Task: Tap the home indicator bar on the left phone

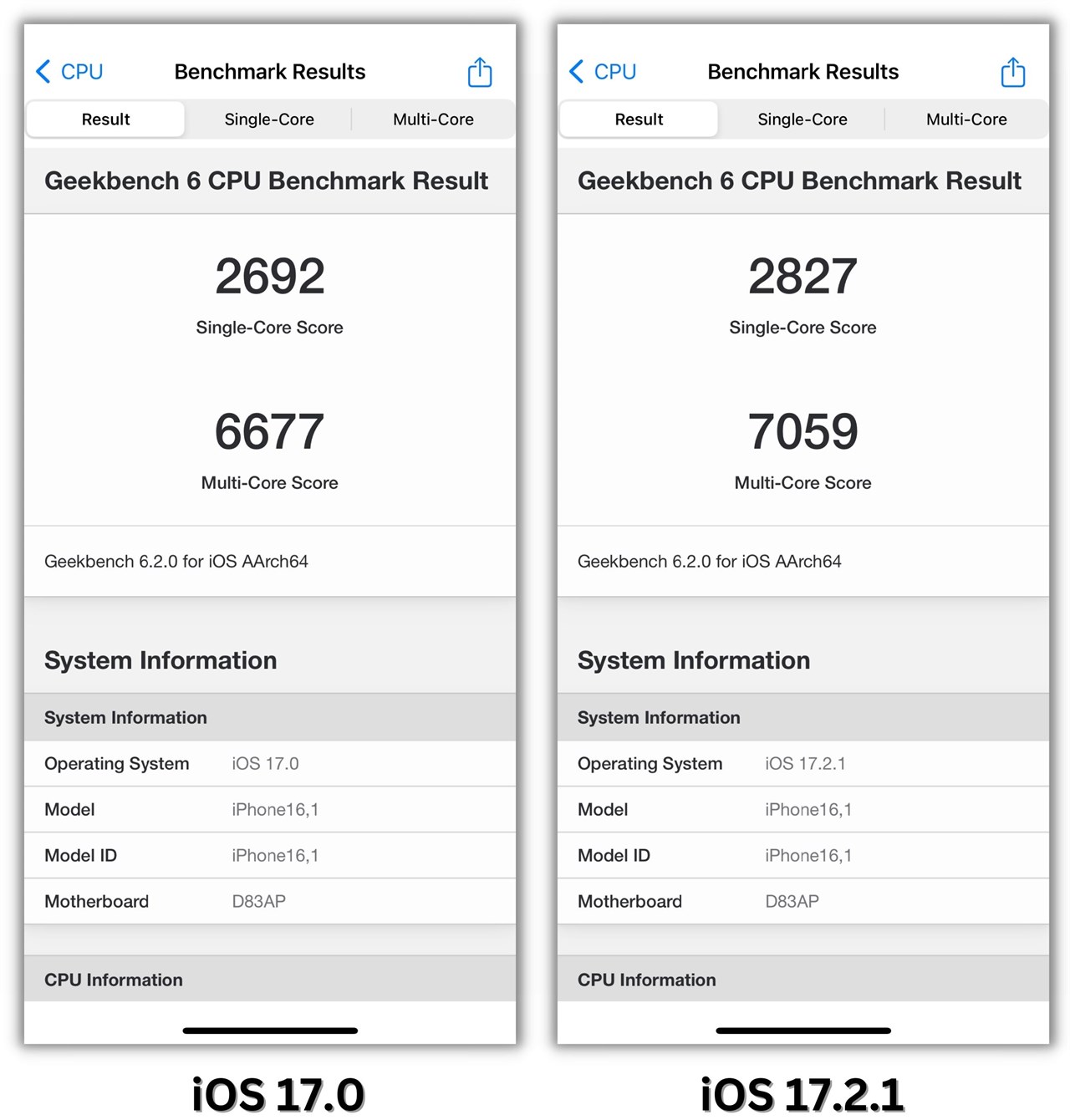Action: pyautogui.click(x=269, y=1031)
